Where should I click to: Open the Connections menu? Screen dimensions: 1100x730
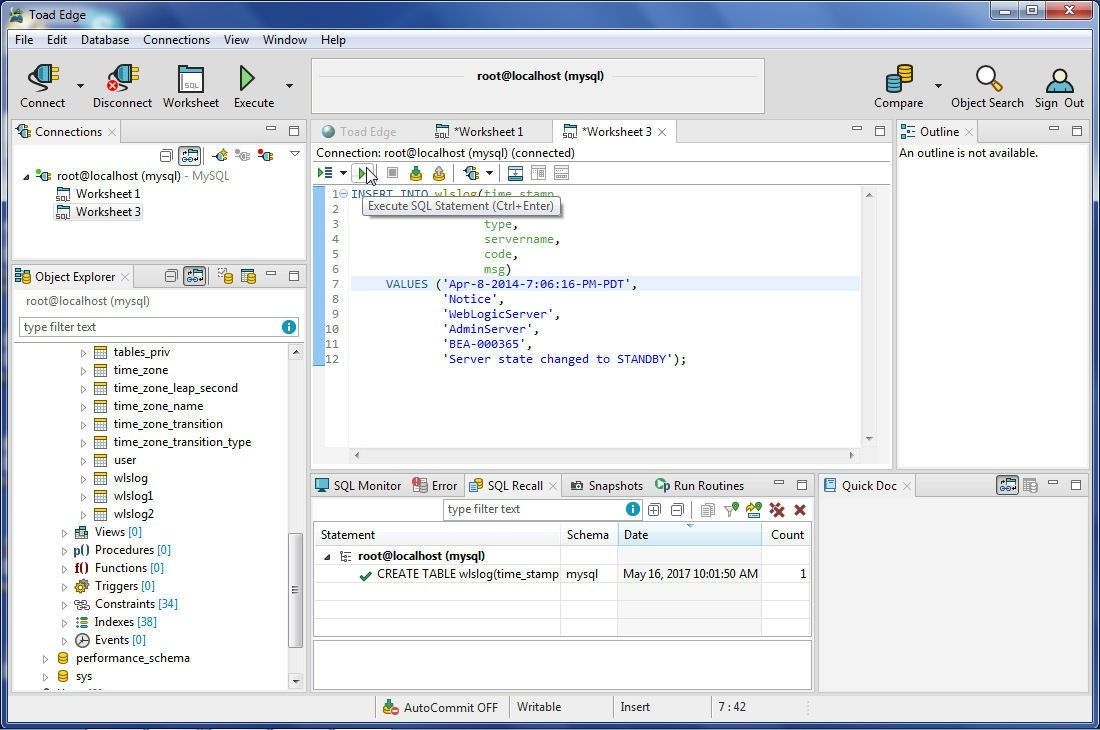point(176,40)
